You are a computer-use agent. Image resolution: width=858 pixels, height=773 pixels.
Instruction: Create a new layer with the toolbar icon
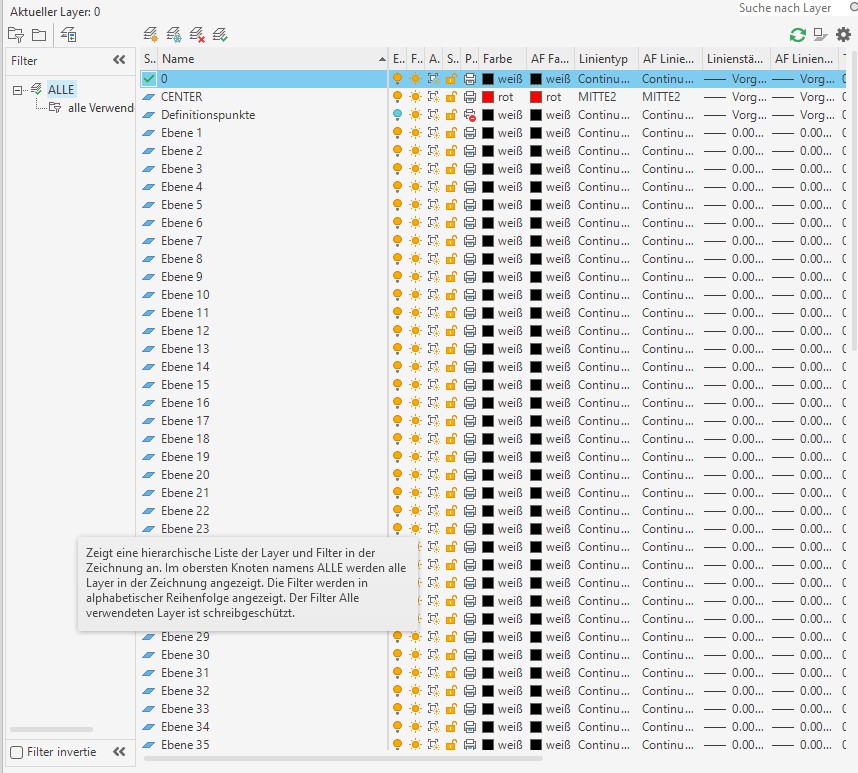click(x=150, y=34)
